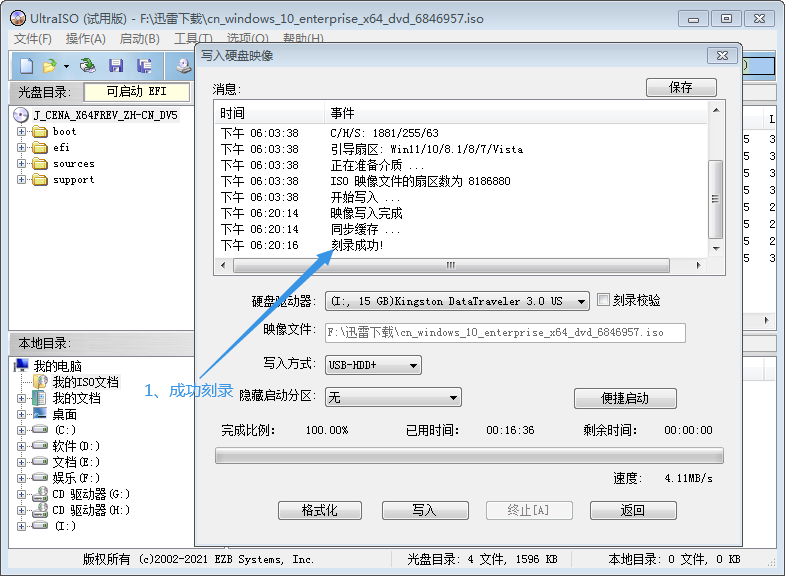This screenshot has height=576, width=785.
Task: Close the 写入硬盘映像 dialog
Action: point(722,56)
